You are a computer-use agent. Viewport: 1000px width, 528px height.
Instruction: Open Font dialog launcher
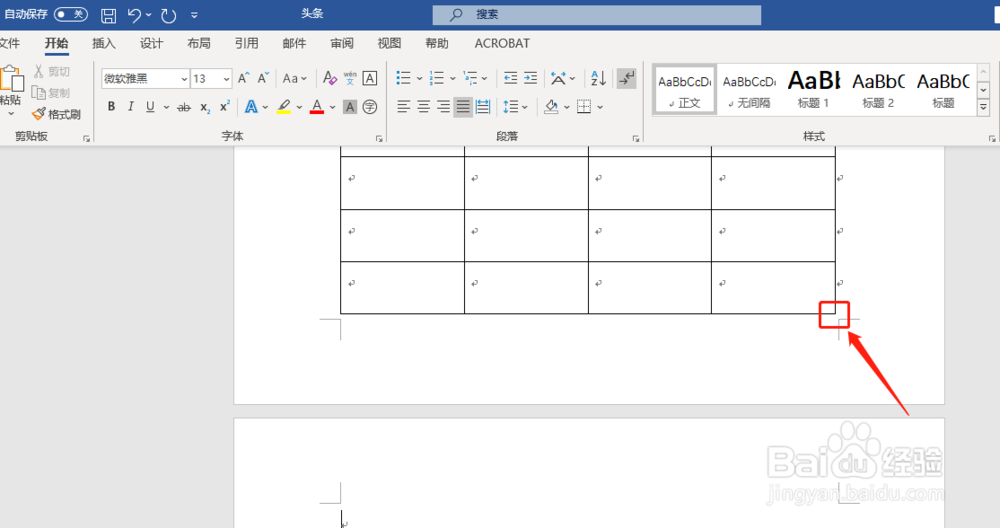[379, 138]
